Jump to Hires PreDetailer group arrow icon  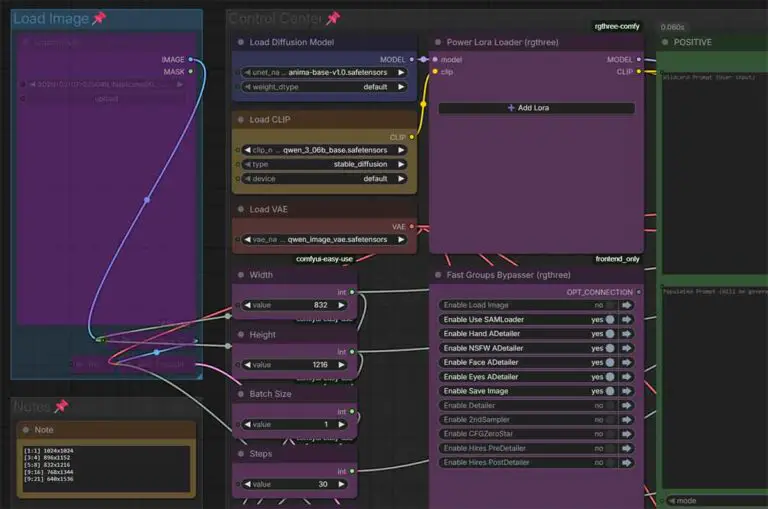626,448
